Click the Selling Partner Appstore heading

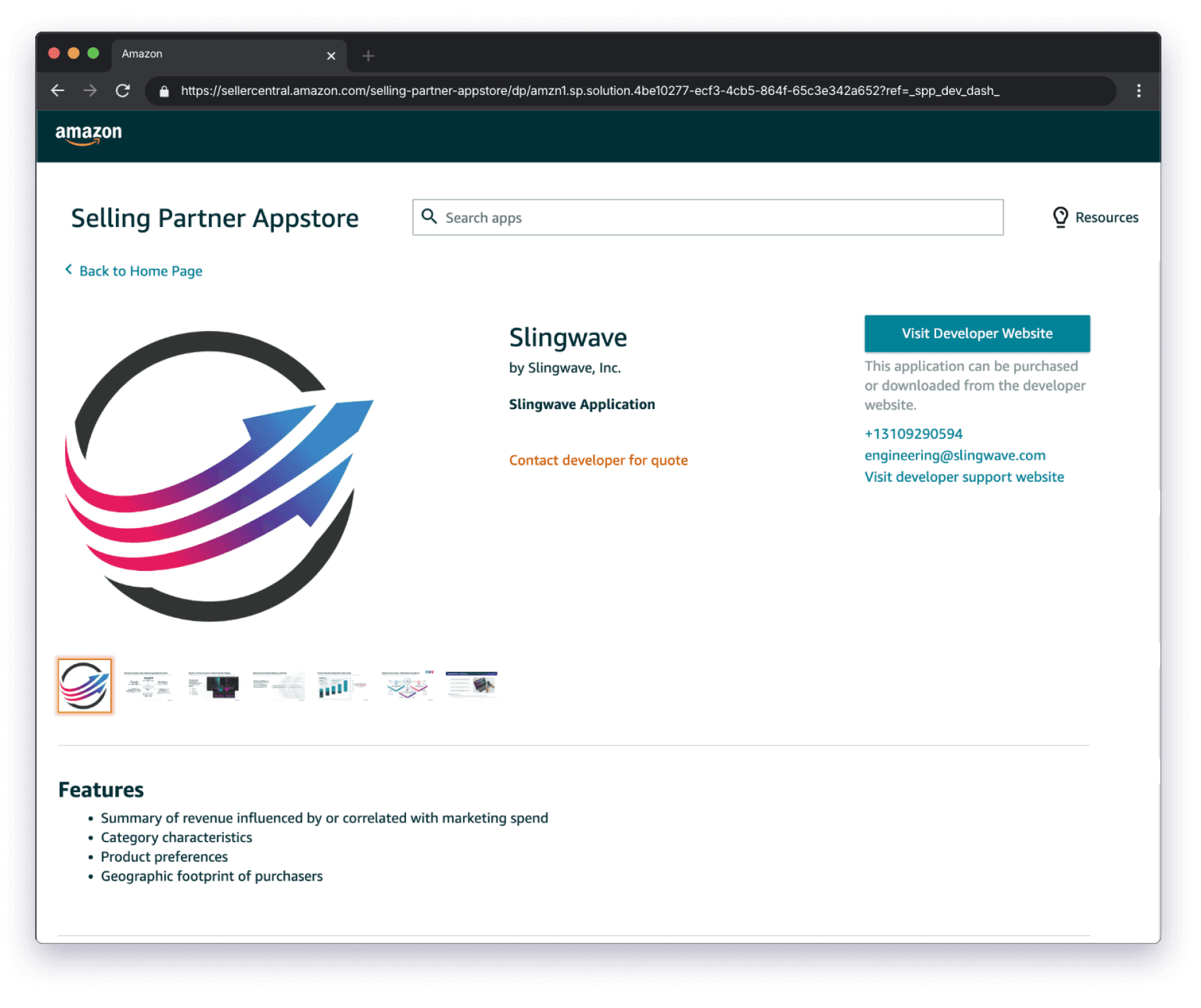pos(215,219)
